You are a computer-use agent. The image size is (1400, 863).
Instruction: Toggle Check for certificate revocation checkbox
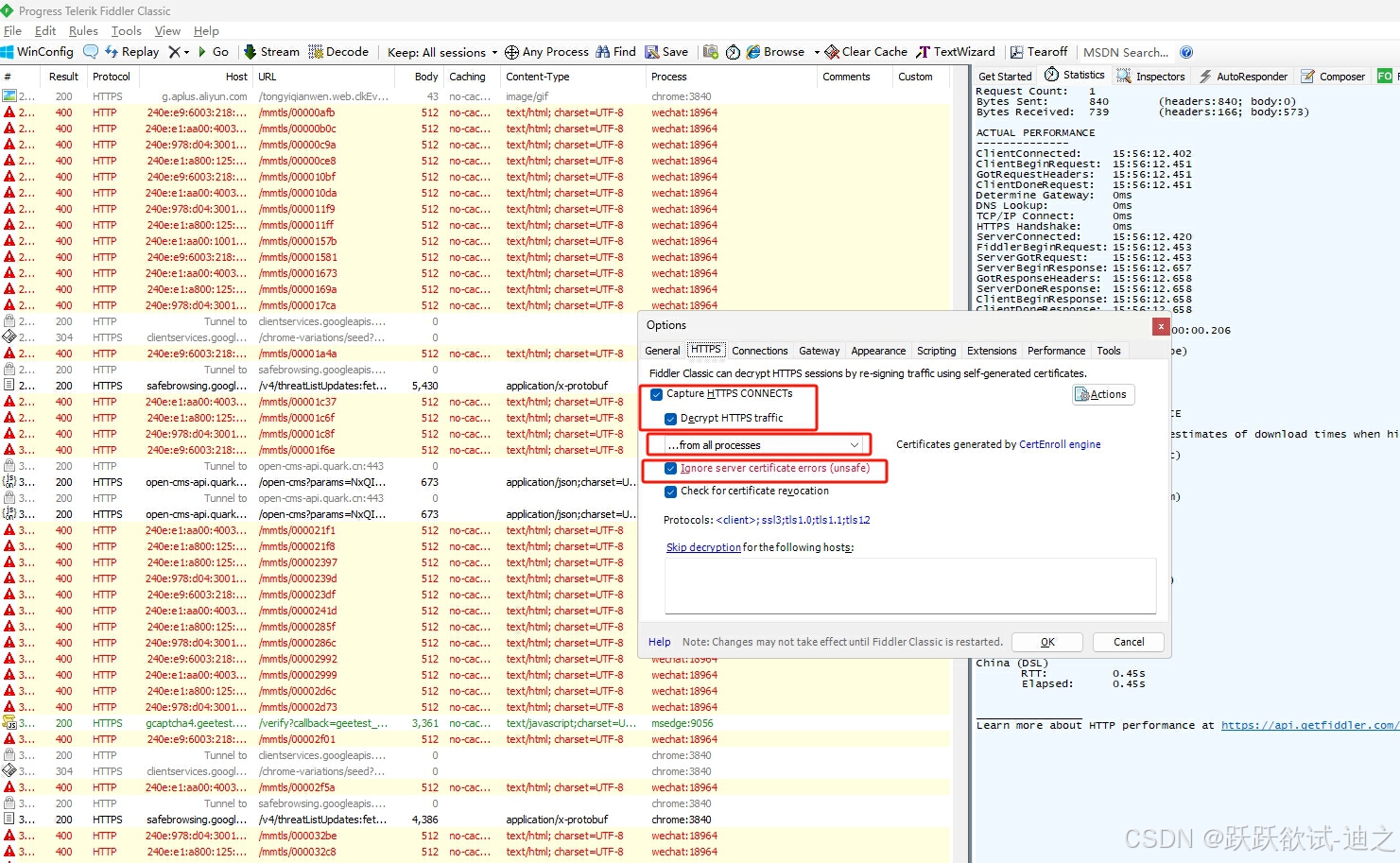(670, 492)
